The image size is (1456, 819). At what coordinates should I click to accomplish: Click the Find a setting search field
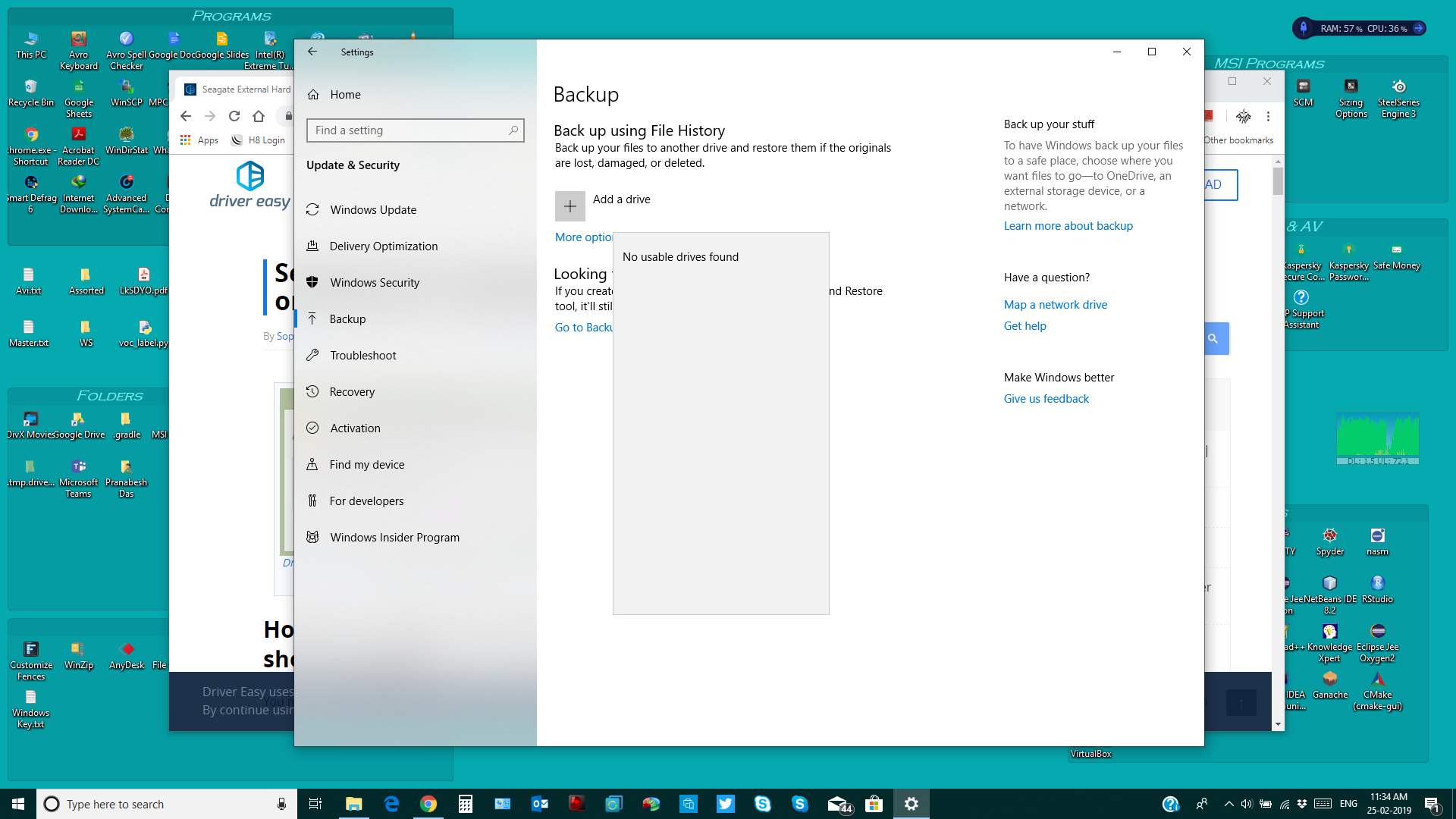tap(415, 130)
